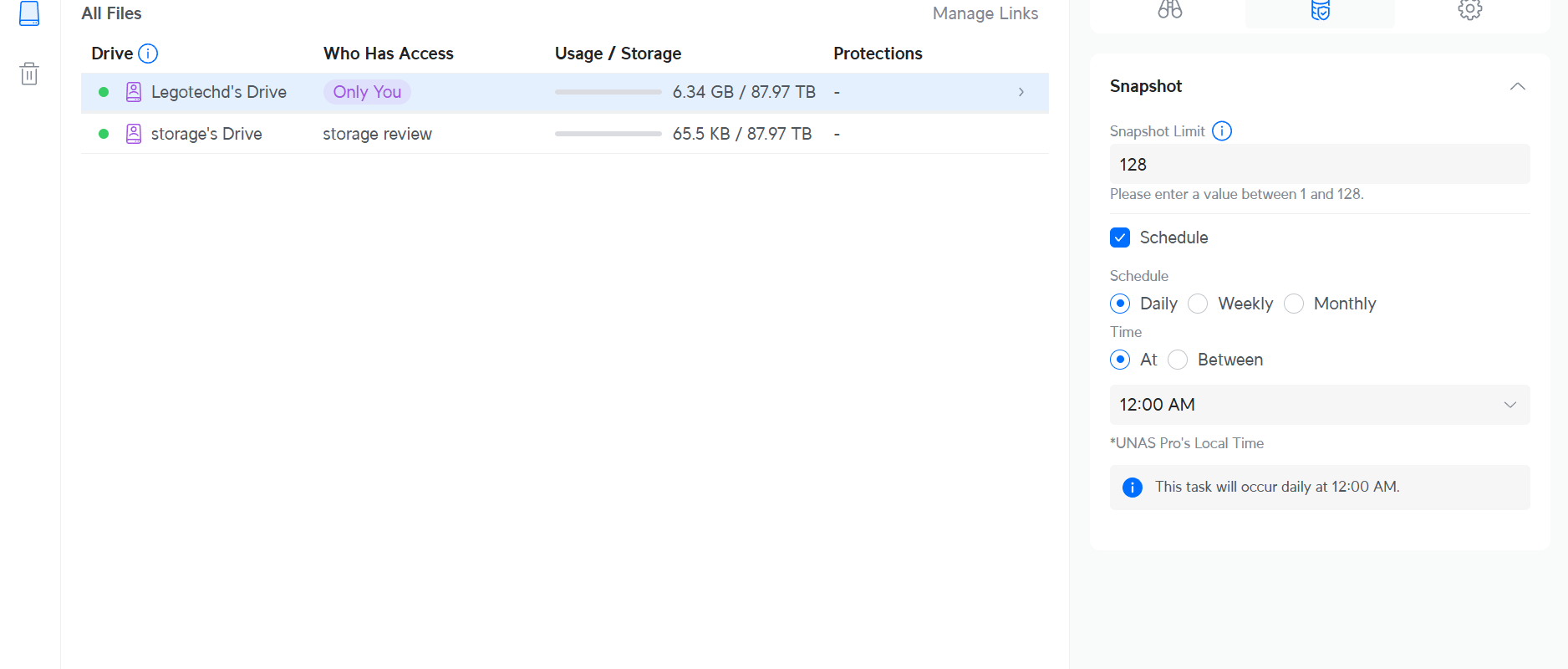Click the '6.34 GB / 87.97 TB' usage value
The width and height of the screenshot is (1568, 669).
point(744,92)
